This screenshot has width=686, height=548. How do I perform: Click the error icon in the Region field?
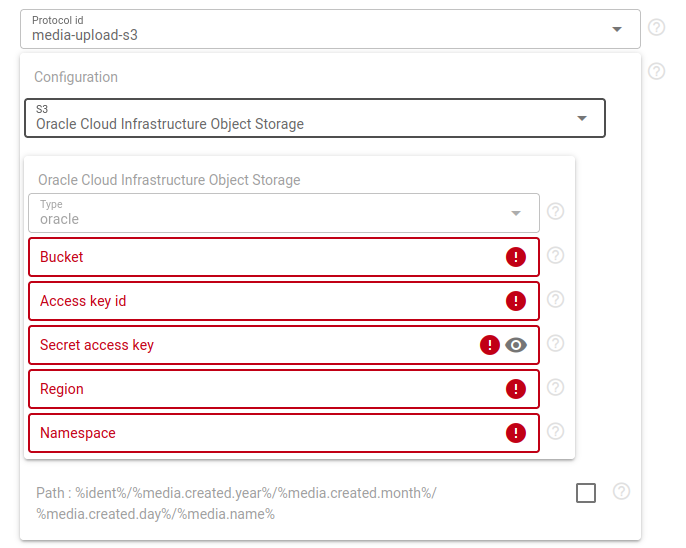516,389
